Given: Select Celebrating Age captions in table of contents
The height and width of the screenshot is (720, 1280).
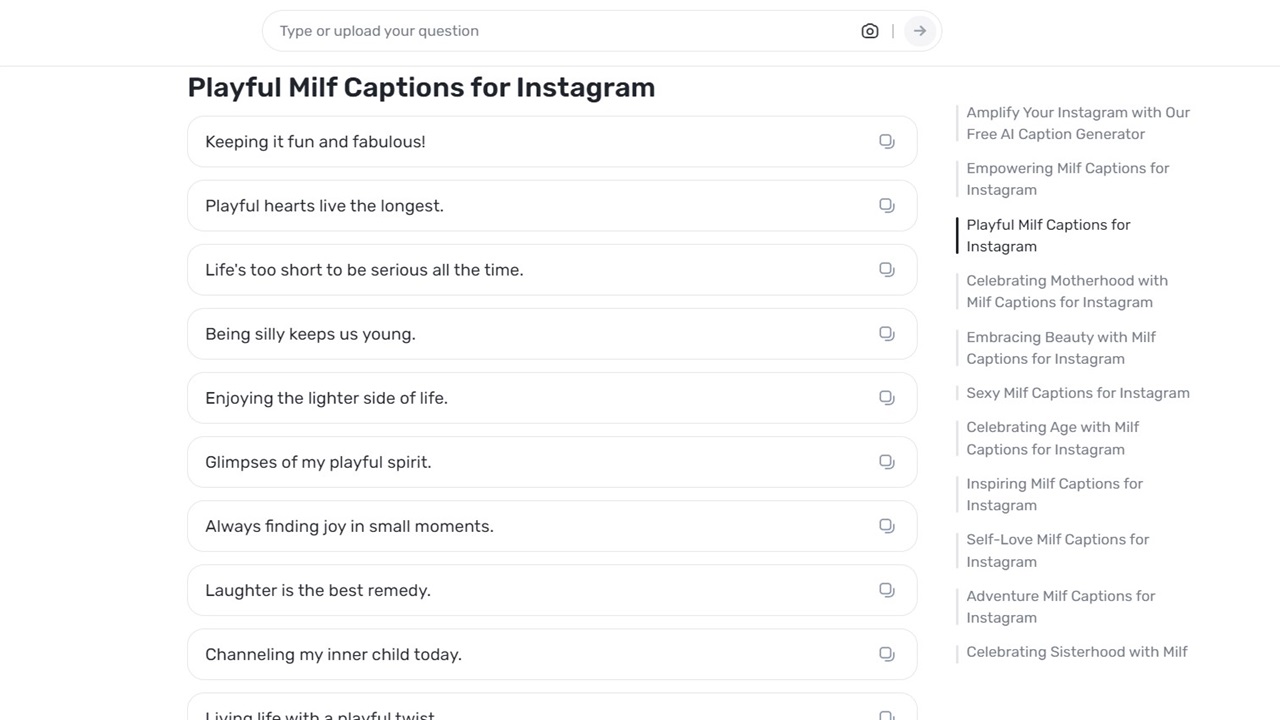Looking at the screenshot, I should point(1052,438).
